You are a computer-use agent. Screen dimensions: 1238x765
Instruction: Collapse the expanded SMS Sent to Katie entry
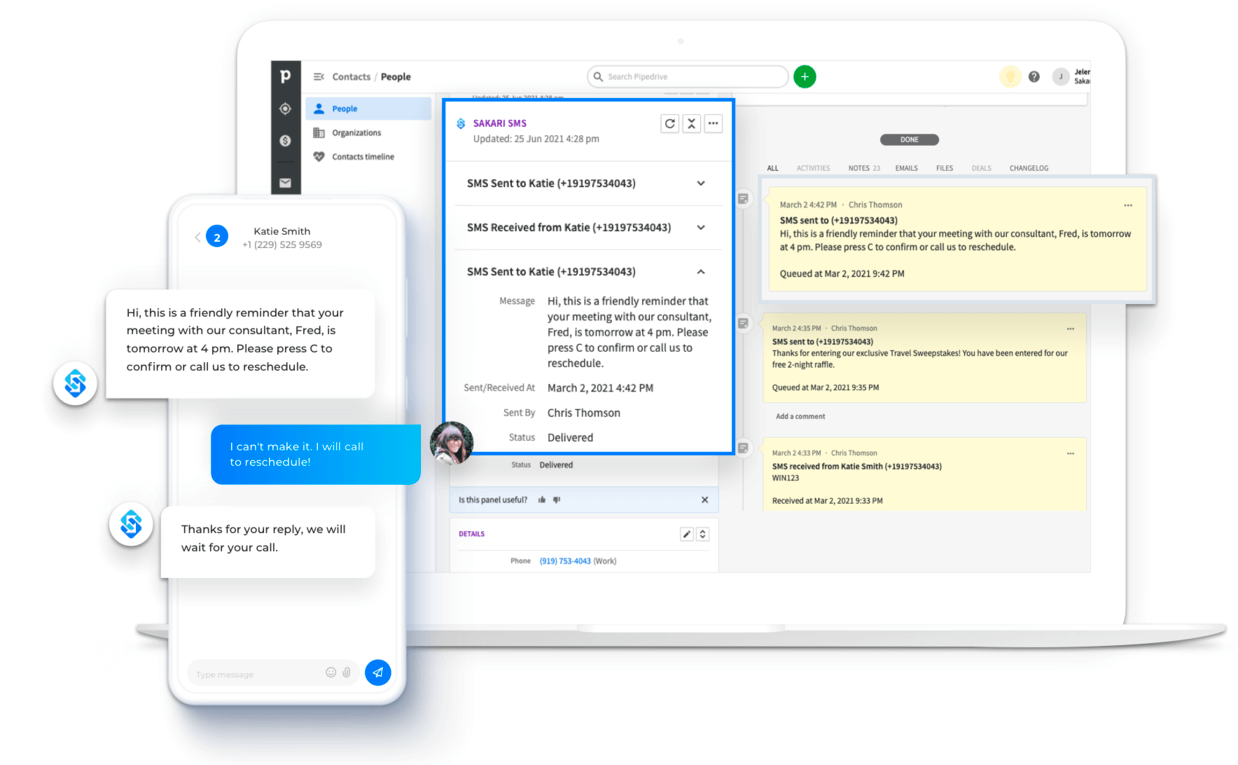[701, 271]
